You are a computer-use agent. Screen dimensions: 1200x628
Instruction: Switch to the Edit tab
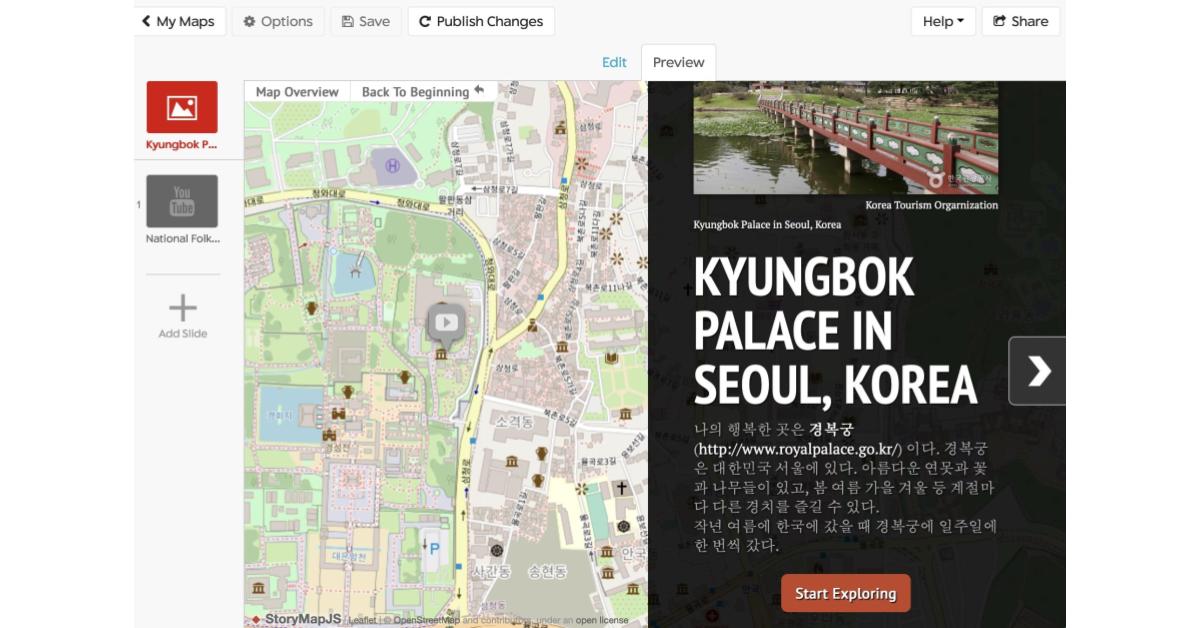tap(613, 61)
